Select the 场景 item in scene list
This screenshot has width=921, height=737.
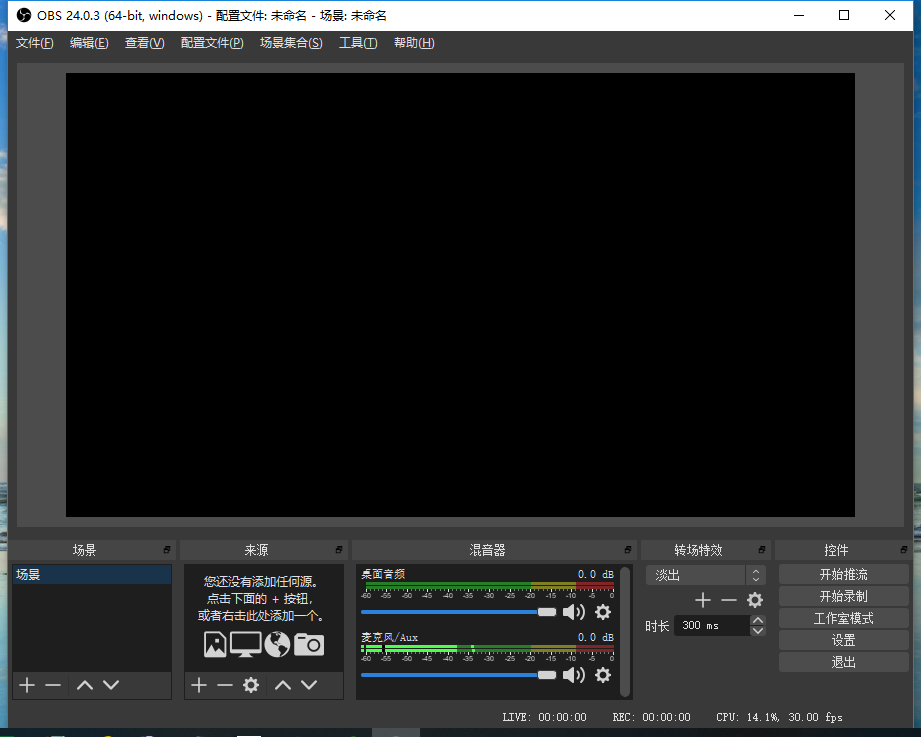tap(92, 574)
